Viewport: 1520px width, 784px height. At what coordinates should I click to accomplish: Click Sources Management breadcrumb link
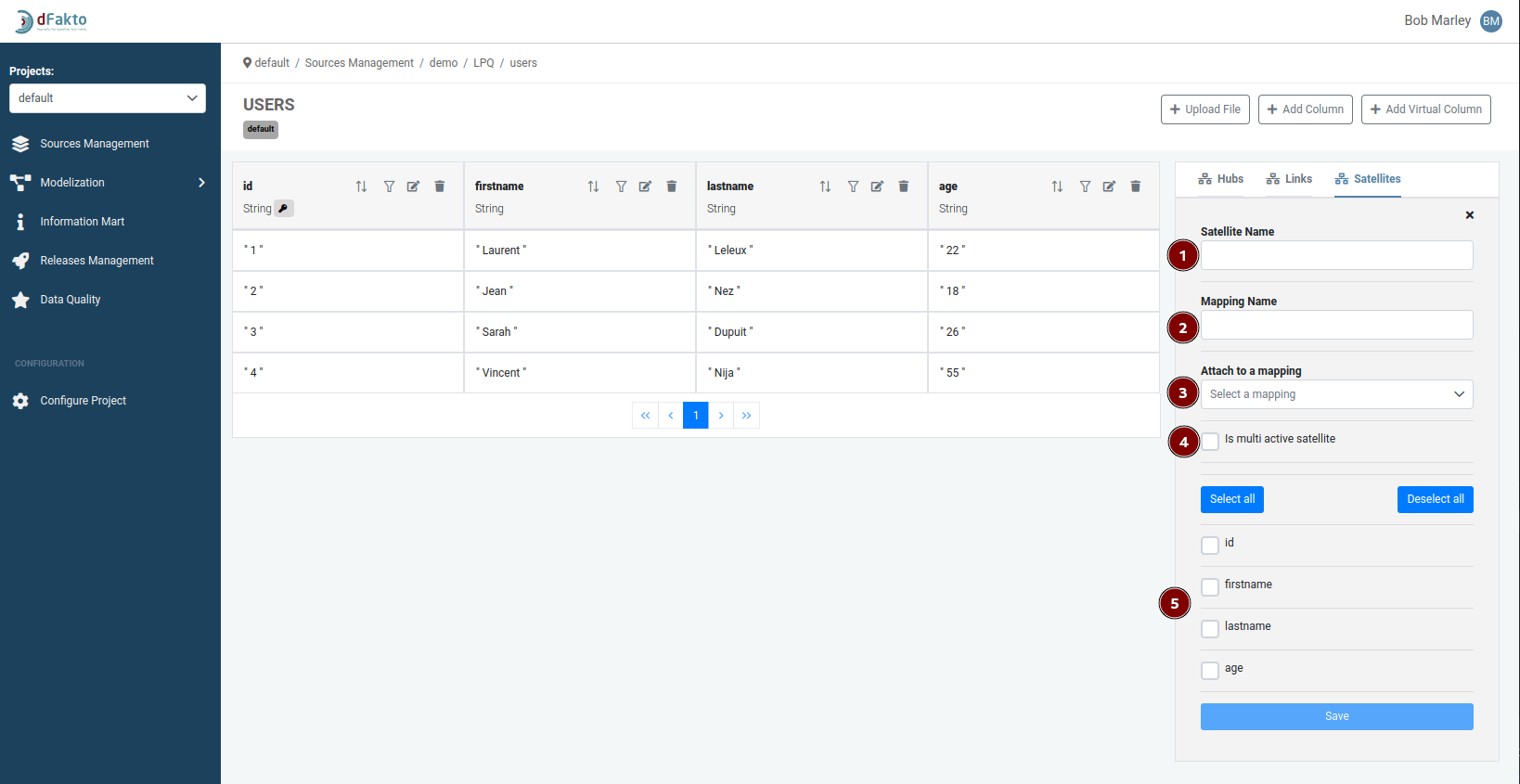point(359,63)
